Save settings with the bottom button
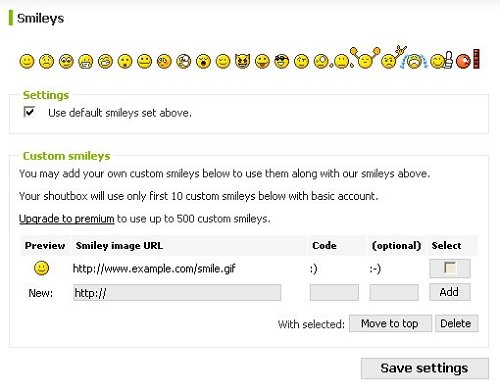The height and width of the screenshot is (392, 500). coord(425,368)
